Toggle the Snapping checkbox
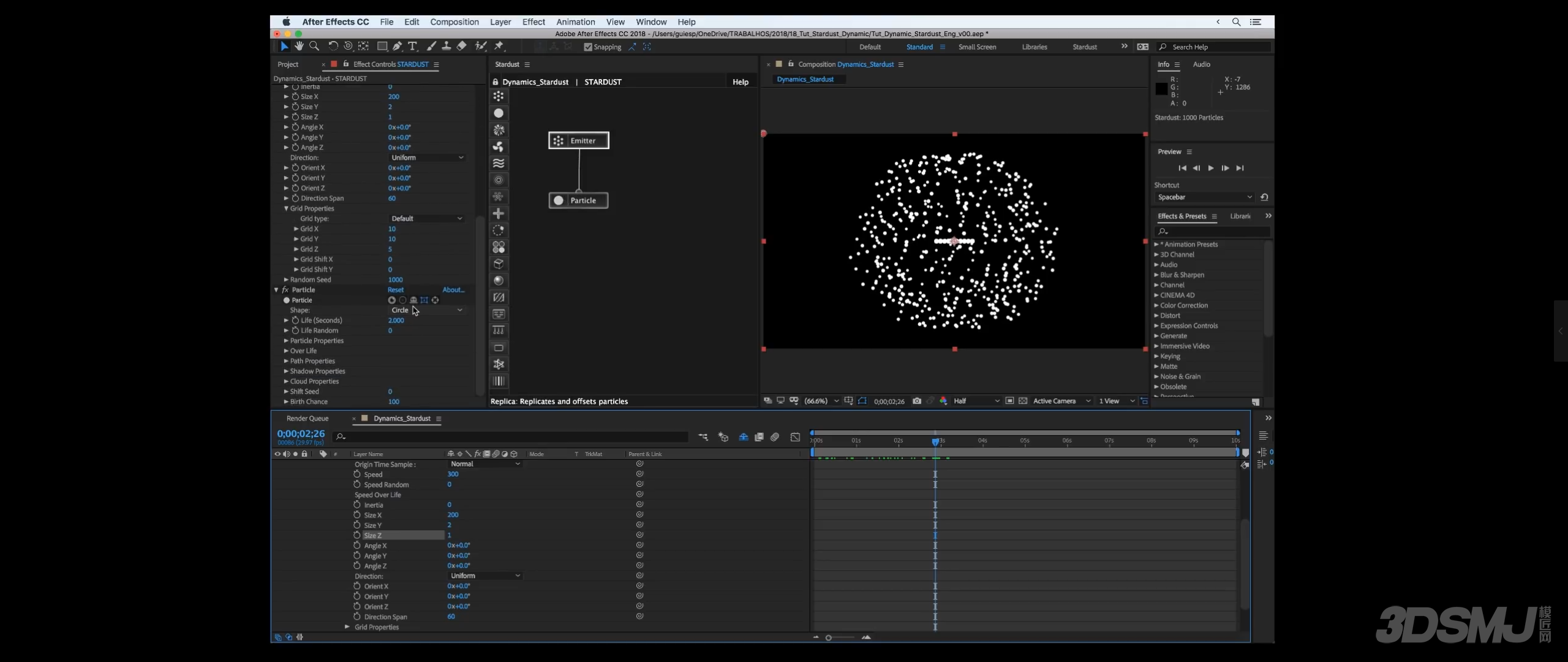The image size is (1568, 662). click(x=588, y=47)
